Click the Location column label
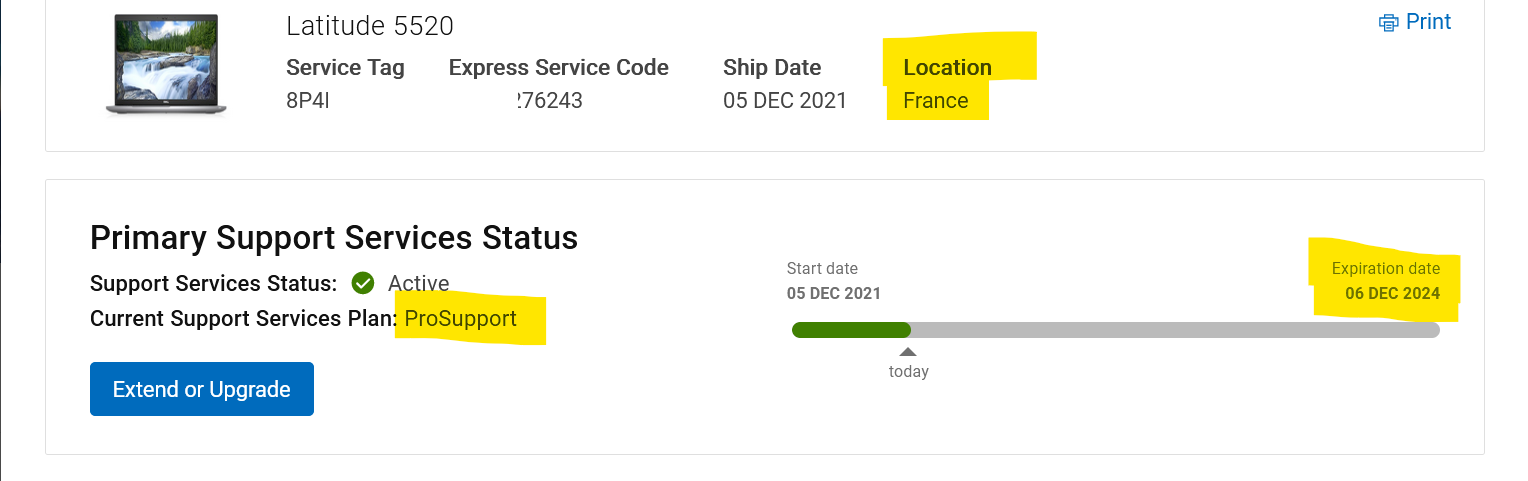The image size is (1528, 481). (947, 68)
